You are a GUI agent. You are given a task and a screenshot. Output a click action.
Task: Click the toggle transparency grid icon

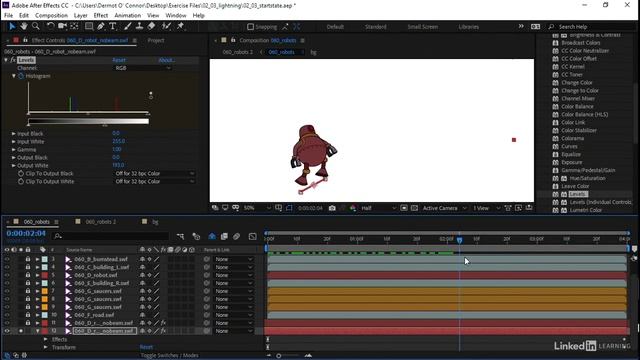point(414,208)
